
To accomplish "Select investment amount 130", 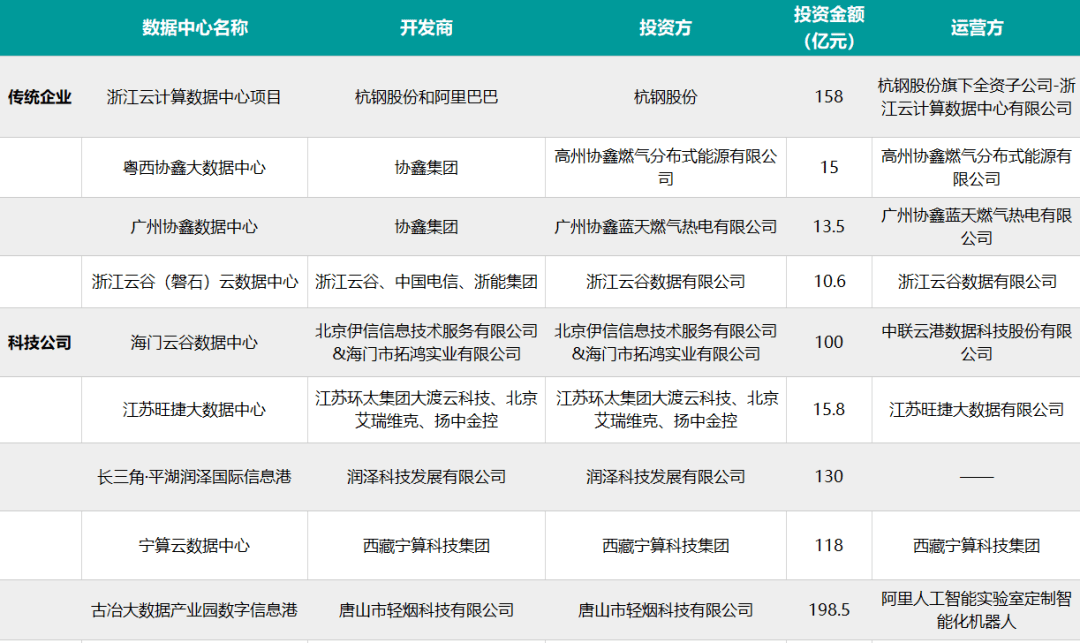I will click(829, 476).
